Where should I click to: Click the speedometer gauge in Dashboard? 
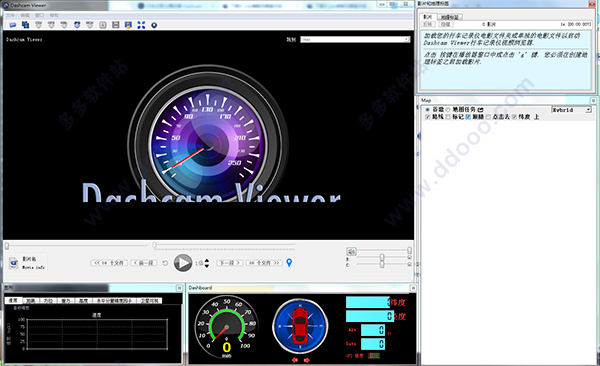tap(226, 327)
